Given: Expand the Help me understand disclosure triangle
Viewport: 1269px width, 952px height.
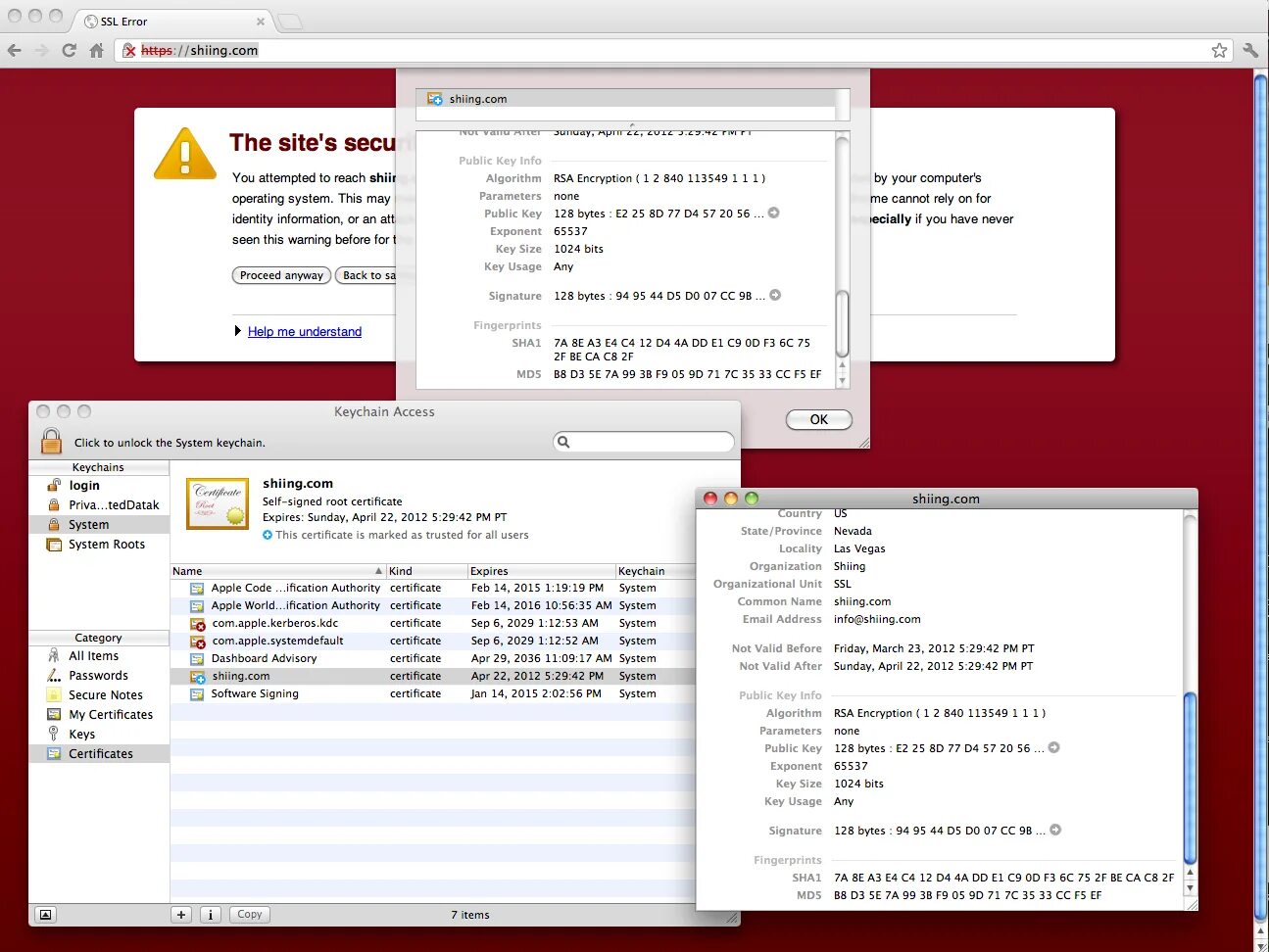Looking at the screenshot, I should click(x=238, y=331).
